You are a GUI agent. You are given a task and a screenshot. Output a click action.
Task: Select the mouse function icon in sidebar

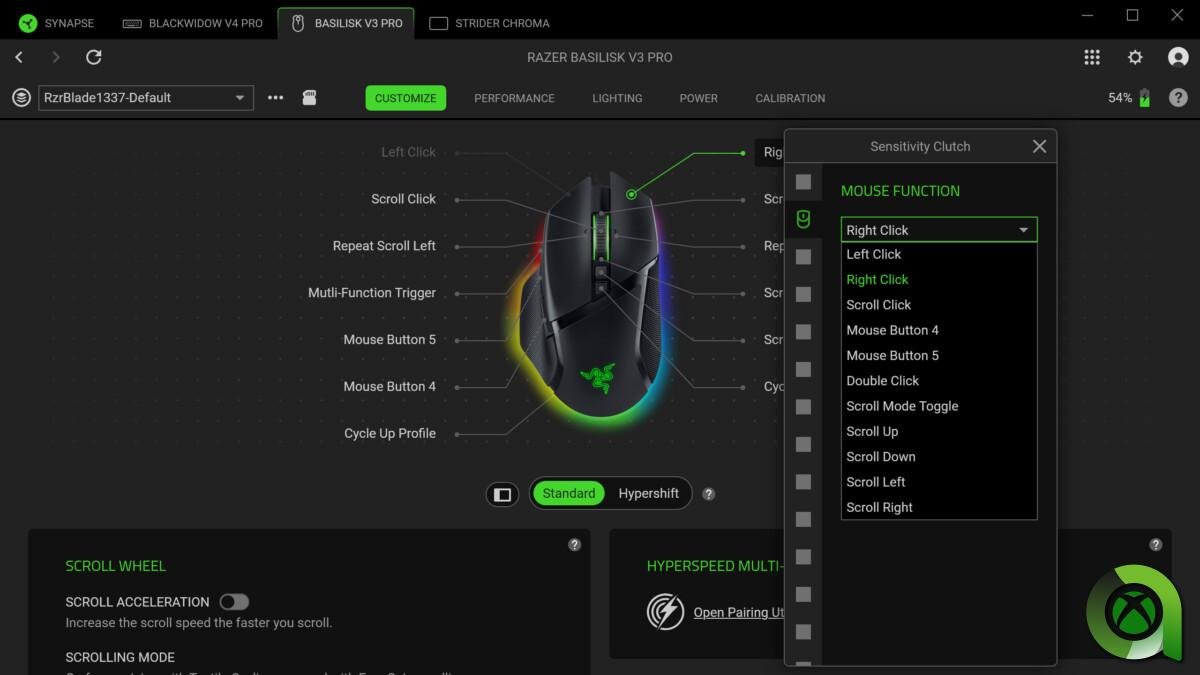[803, 219]
